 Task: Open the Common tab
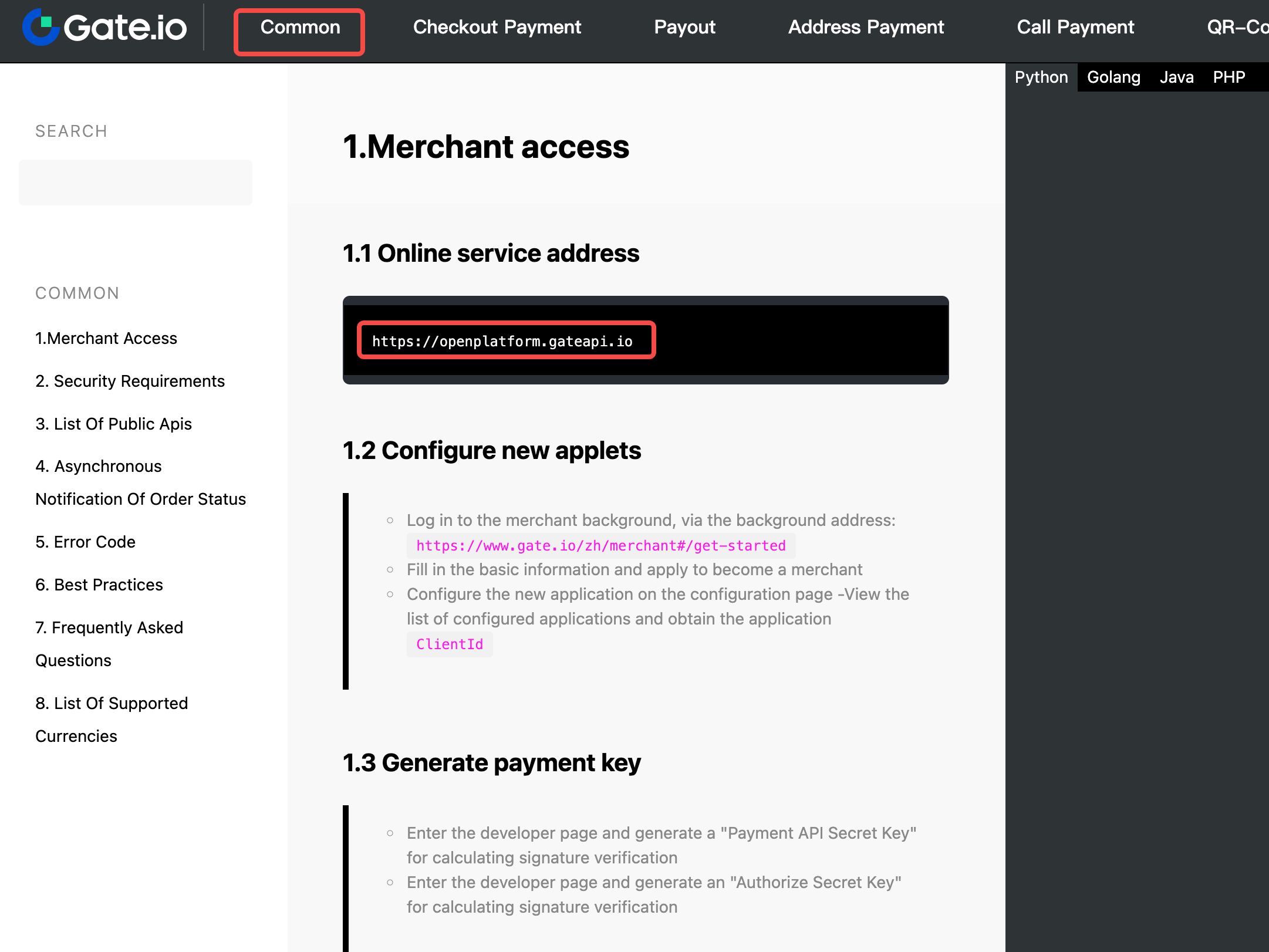click(x=300, y=28)
